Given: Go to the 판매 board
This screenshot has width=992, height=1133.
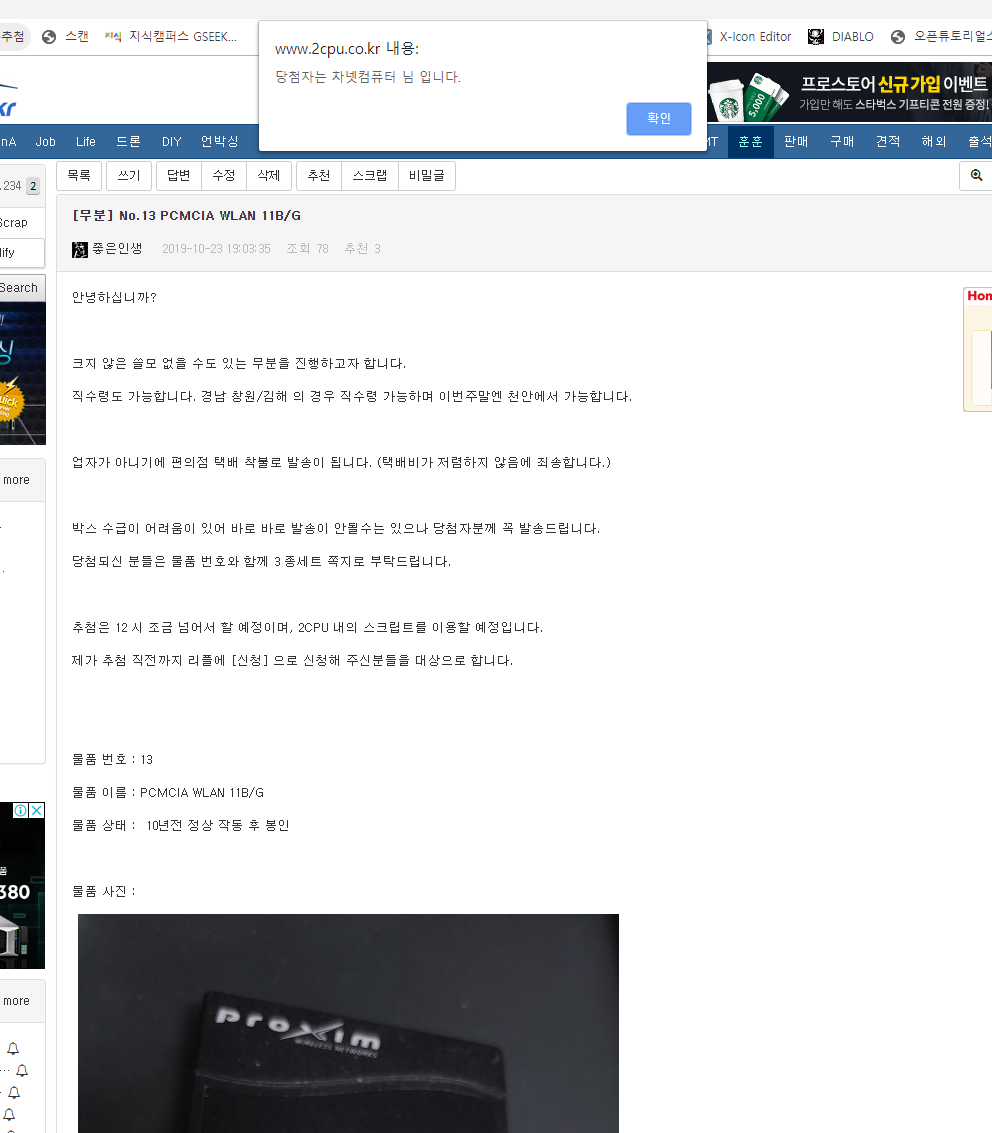Looking at the screenshot, I should [x=796, y=142].
